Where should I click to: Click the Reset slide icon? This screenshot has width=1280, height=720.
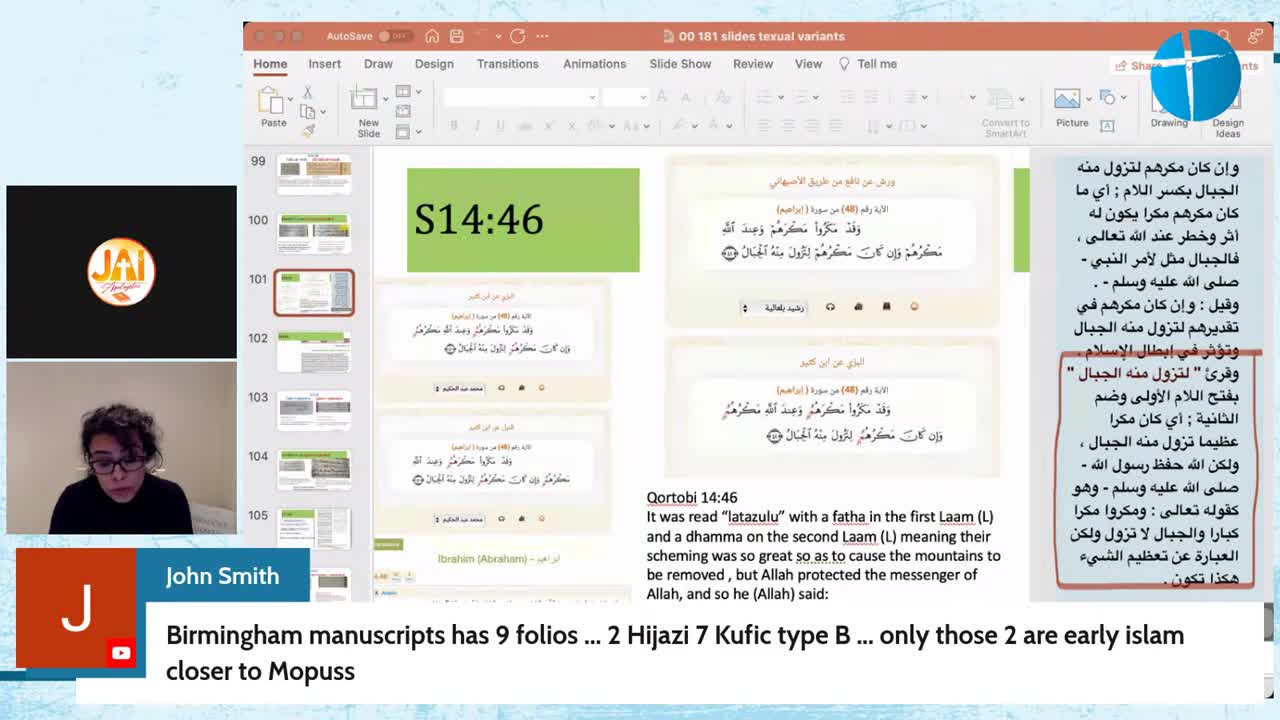coord(403,111)
